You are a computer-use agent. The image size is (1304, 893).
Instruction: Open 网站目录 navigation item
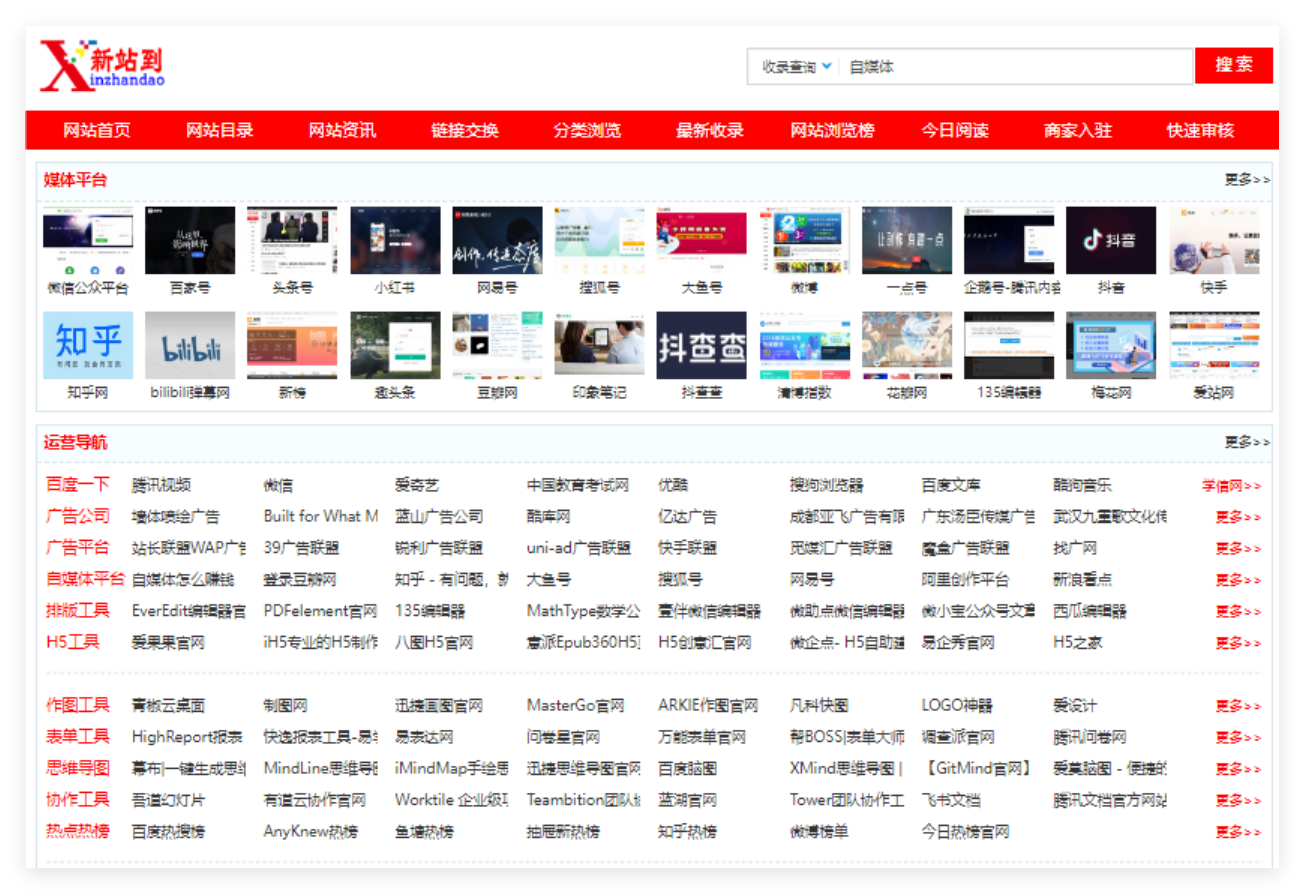pyautogui.click(x=220, y=130)
